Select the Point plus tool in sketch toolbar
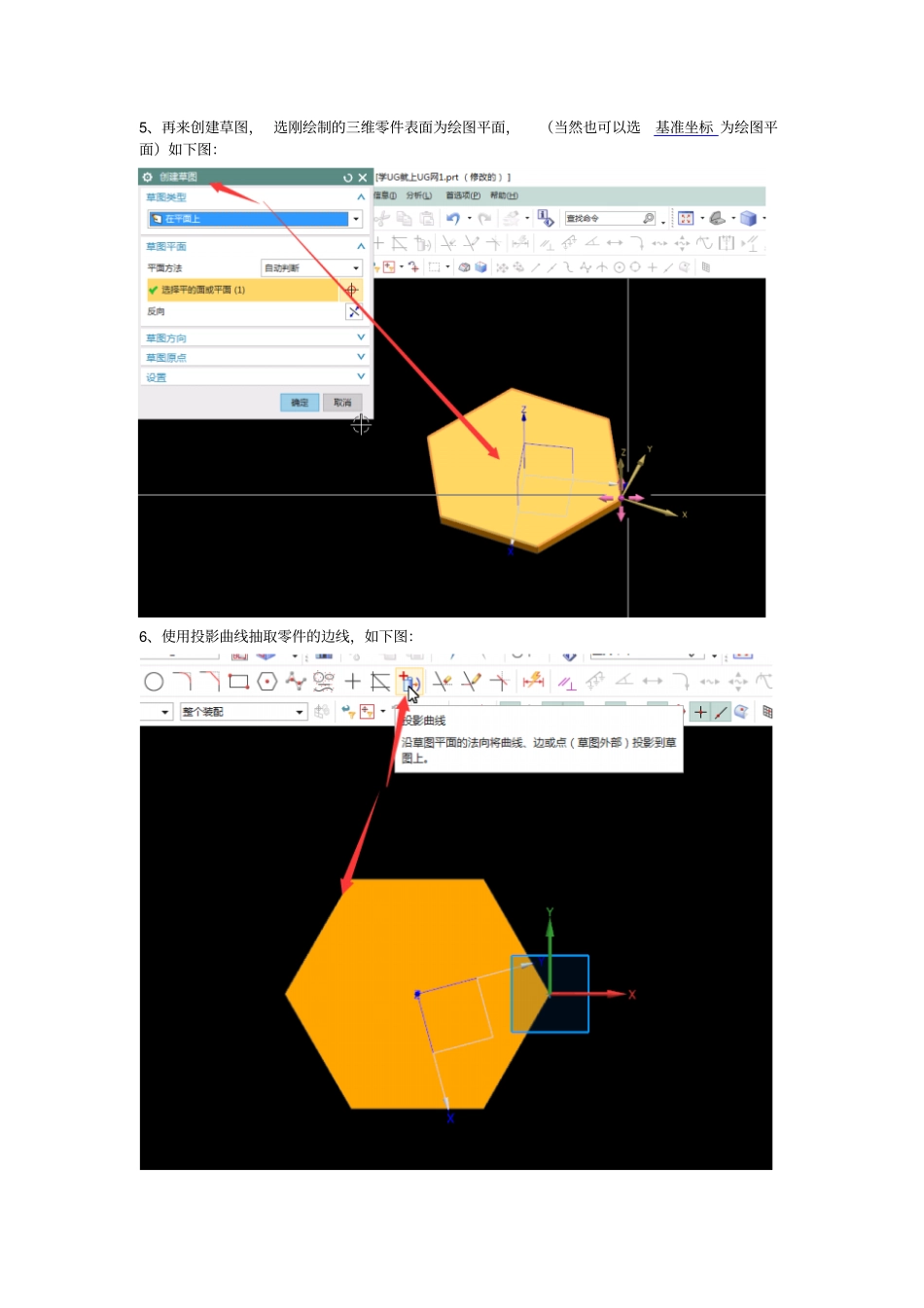This screenshot has width=924, height=1308. pyautogui.click(x=353, y=682)
